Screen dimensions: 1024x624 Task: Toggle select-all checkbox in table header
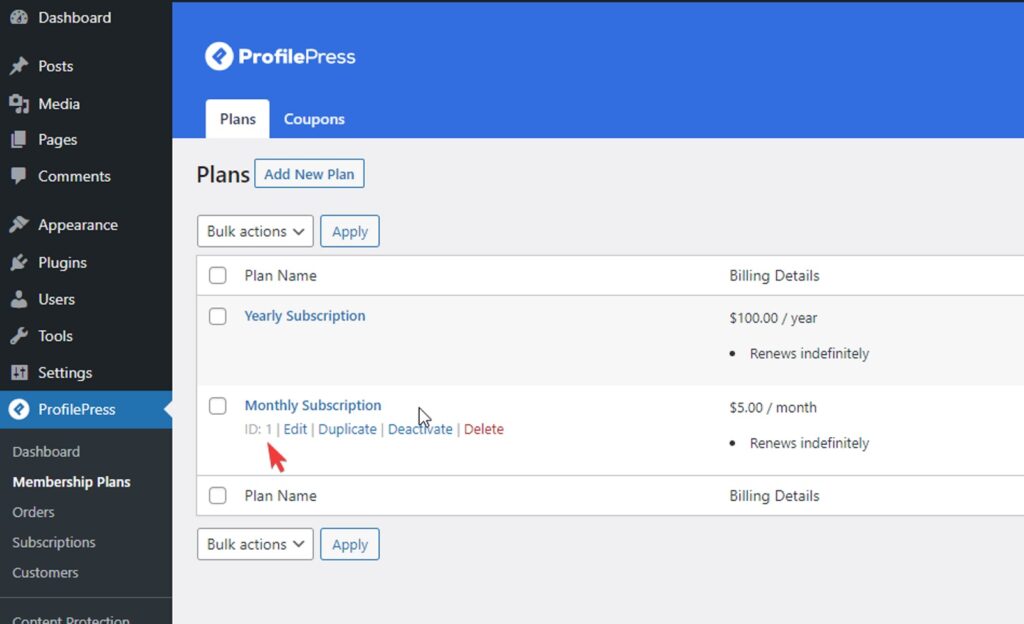(217, 275)
